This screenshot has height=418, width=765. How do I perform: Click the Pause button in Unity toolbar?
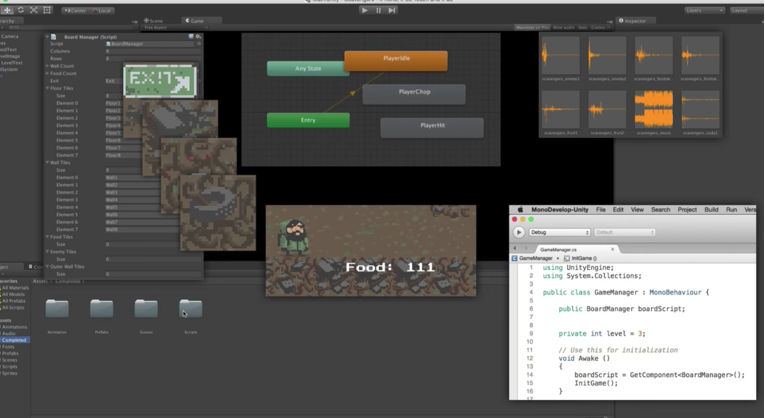(378, 10)
